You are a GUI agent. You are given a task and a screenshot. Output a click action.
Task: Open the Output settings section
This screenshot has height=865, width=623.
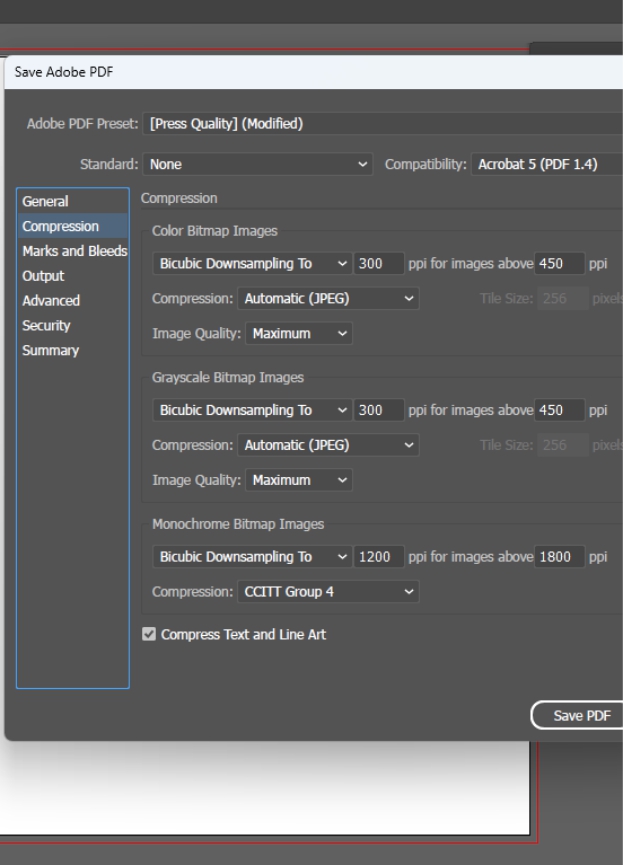coord(43,276)
